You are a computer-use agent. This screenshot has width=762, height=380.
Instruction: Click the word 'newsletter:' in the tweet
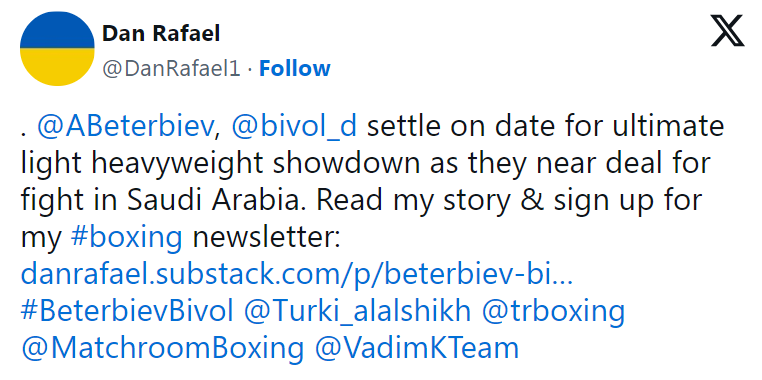pyautogui.click(x=266, y=238)
